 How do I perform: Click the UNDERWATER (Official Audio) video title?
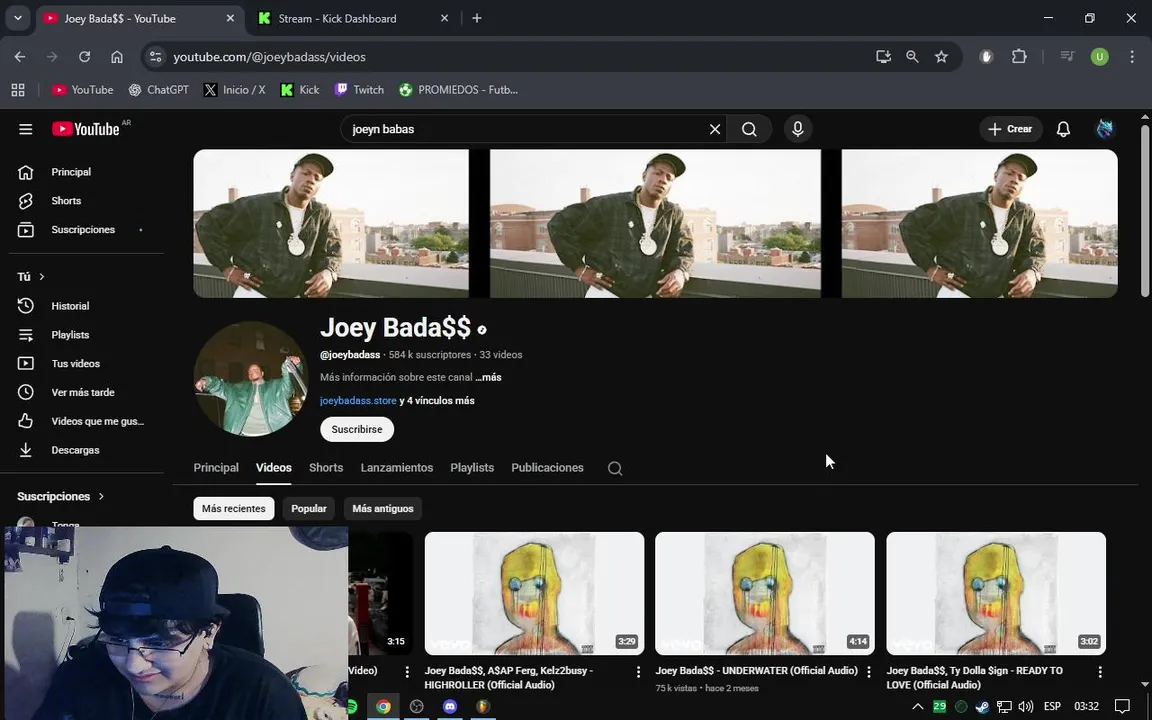click(x=757, y=670)
